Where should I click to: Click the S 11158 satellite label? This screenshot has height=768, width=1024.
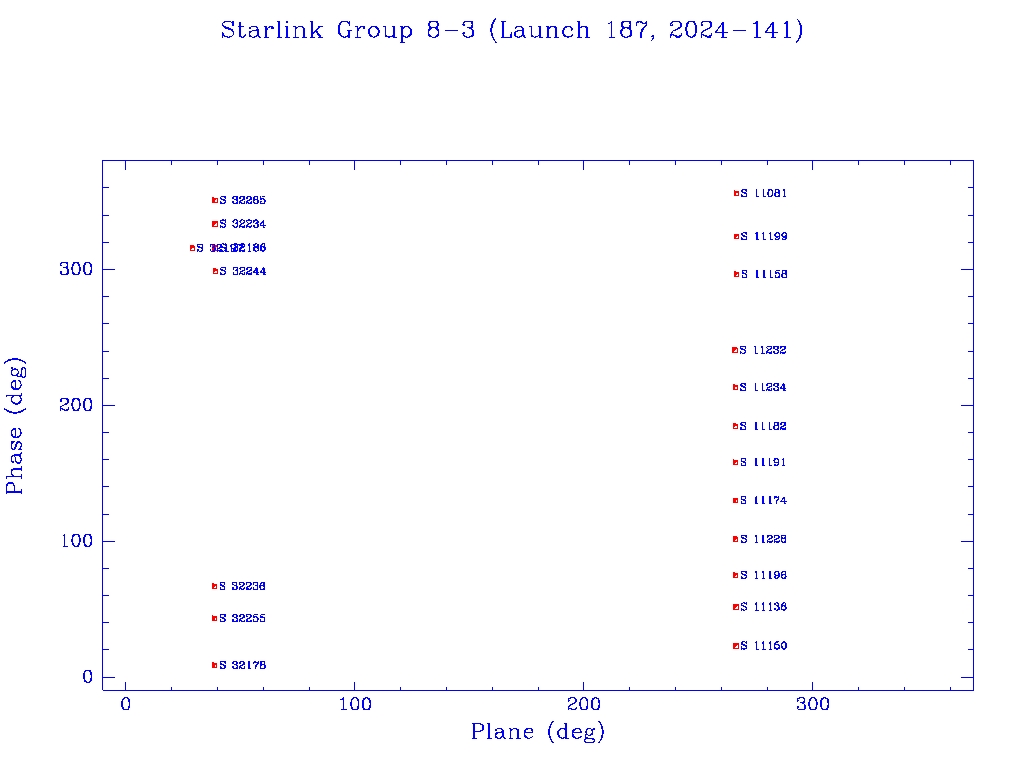[x=764, y=274]
